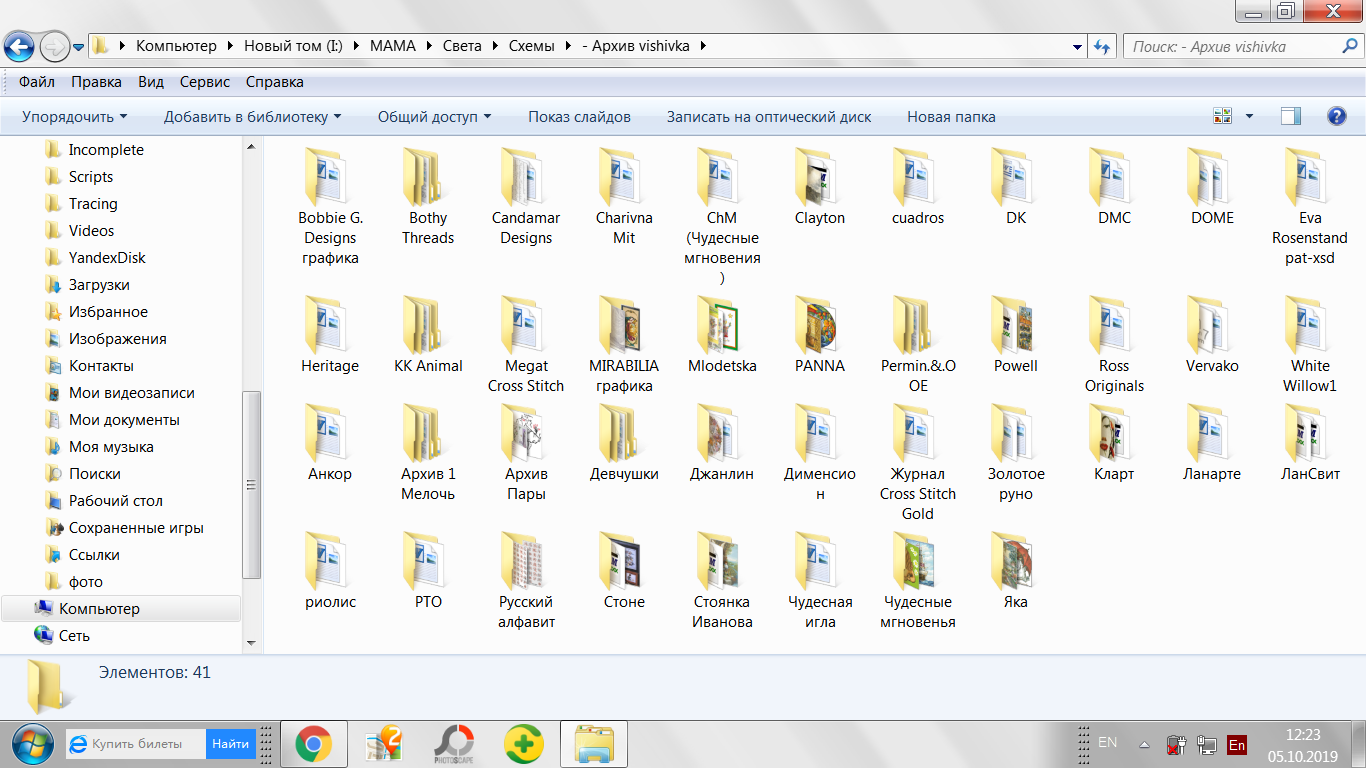Select Загрузки in the navigation pane

[99, 285]
